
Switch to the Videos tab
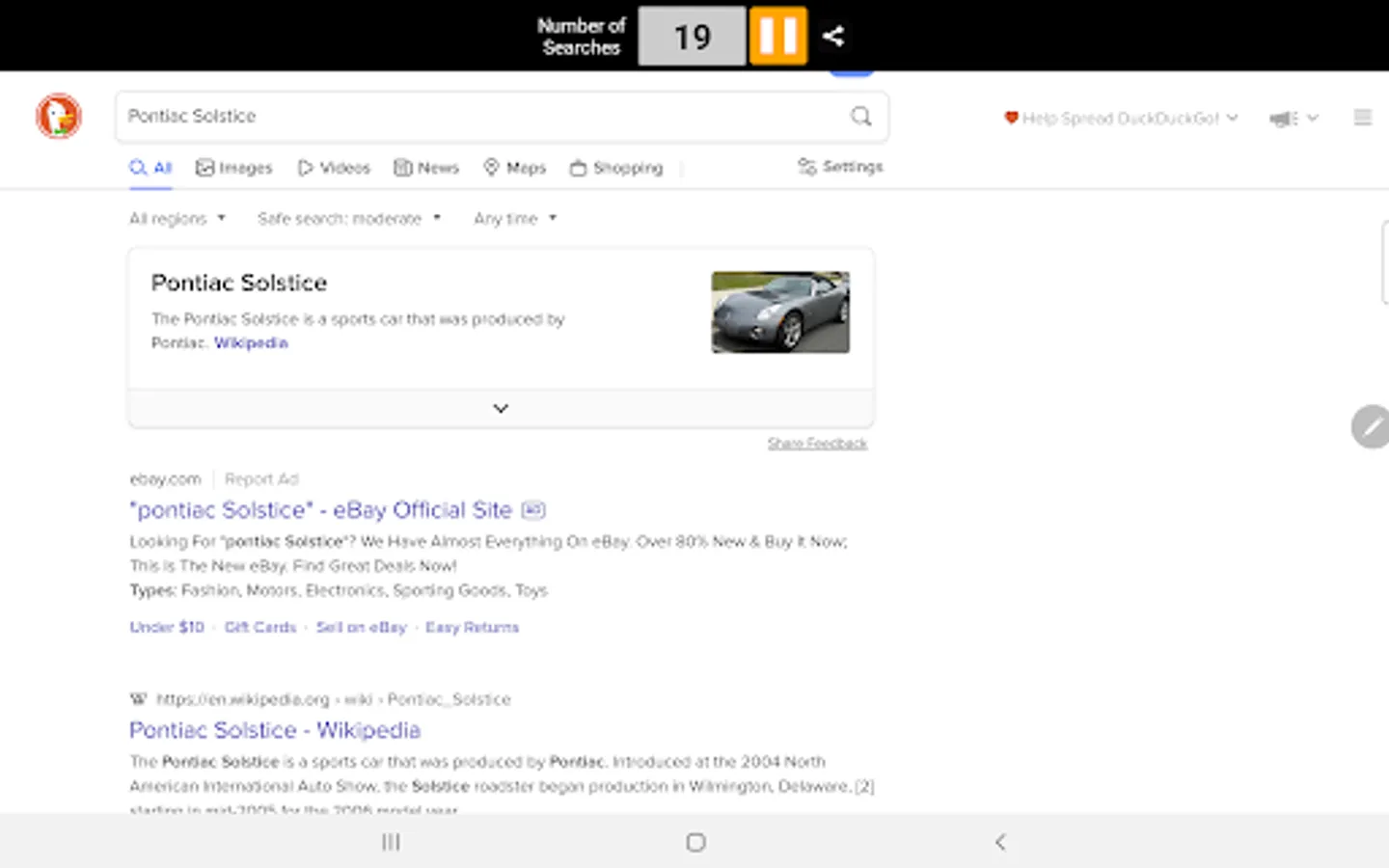(334, 168)
